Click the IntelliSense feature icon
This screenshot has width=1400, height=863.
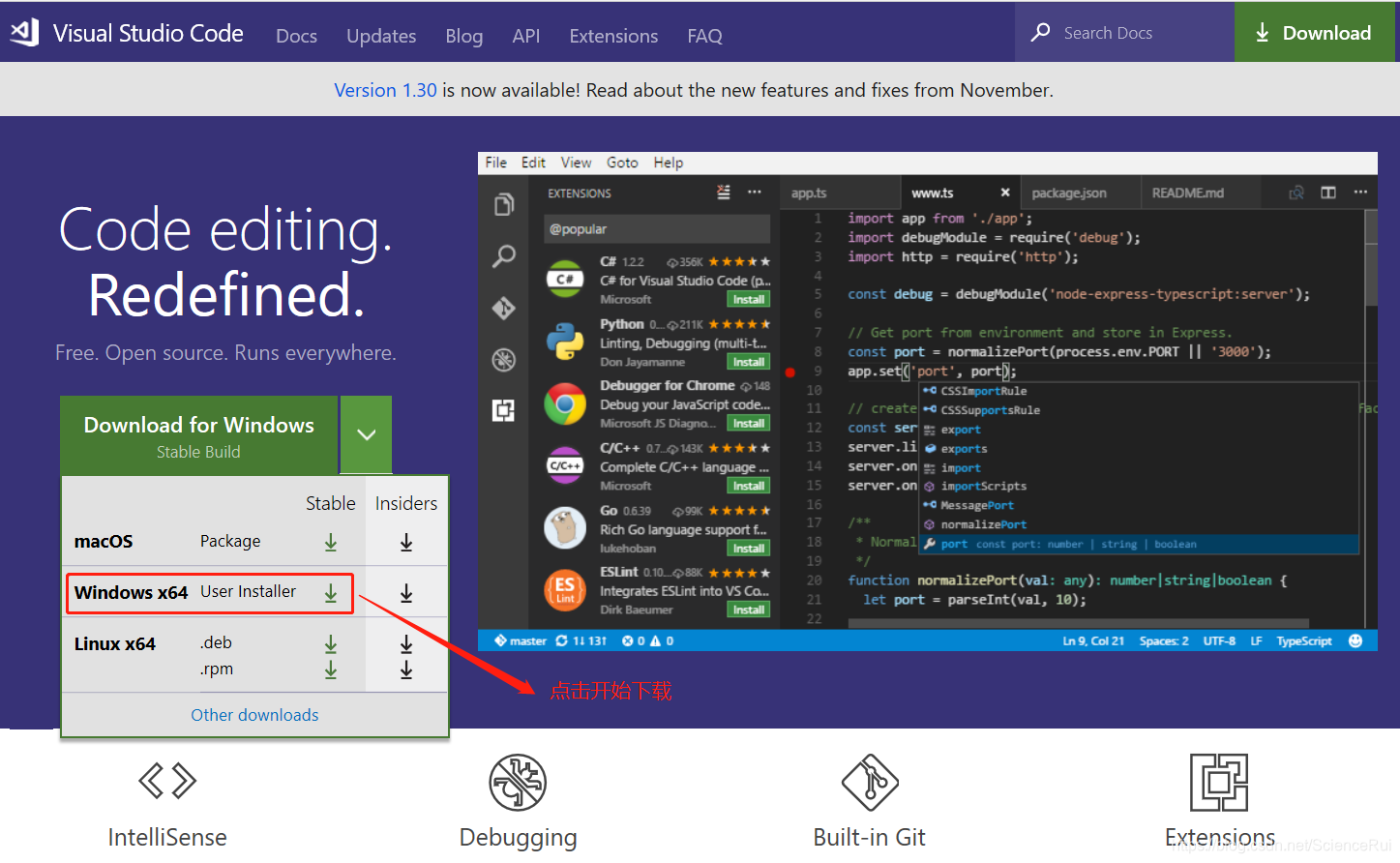(x=167, y=781)
